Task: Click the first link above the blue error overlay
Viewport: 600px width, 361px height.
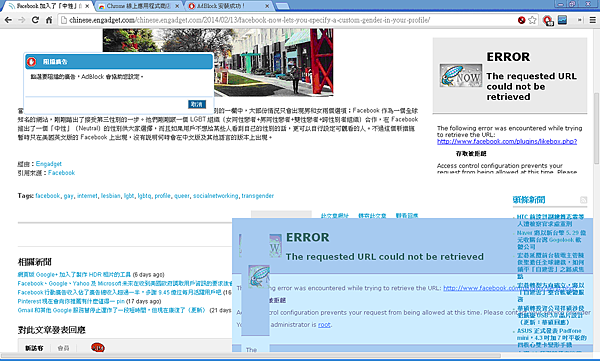Action: coord(334,216)
